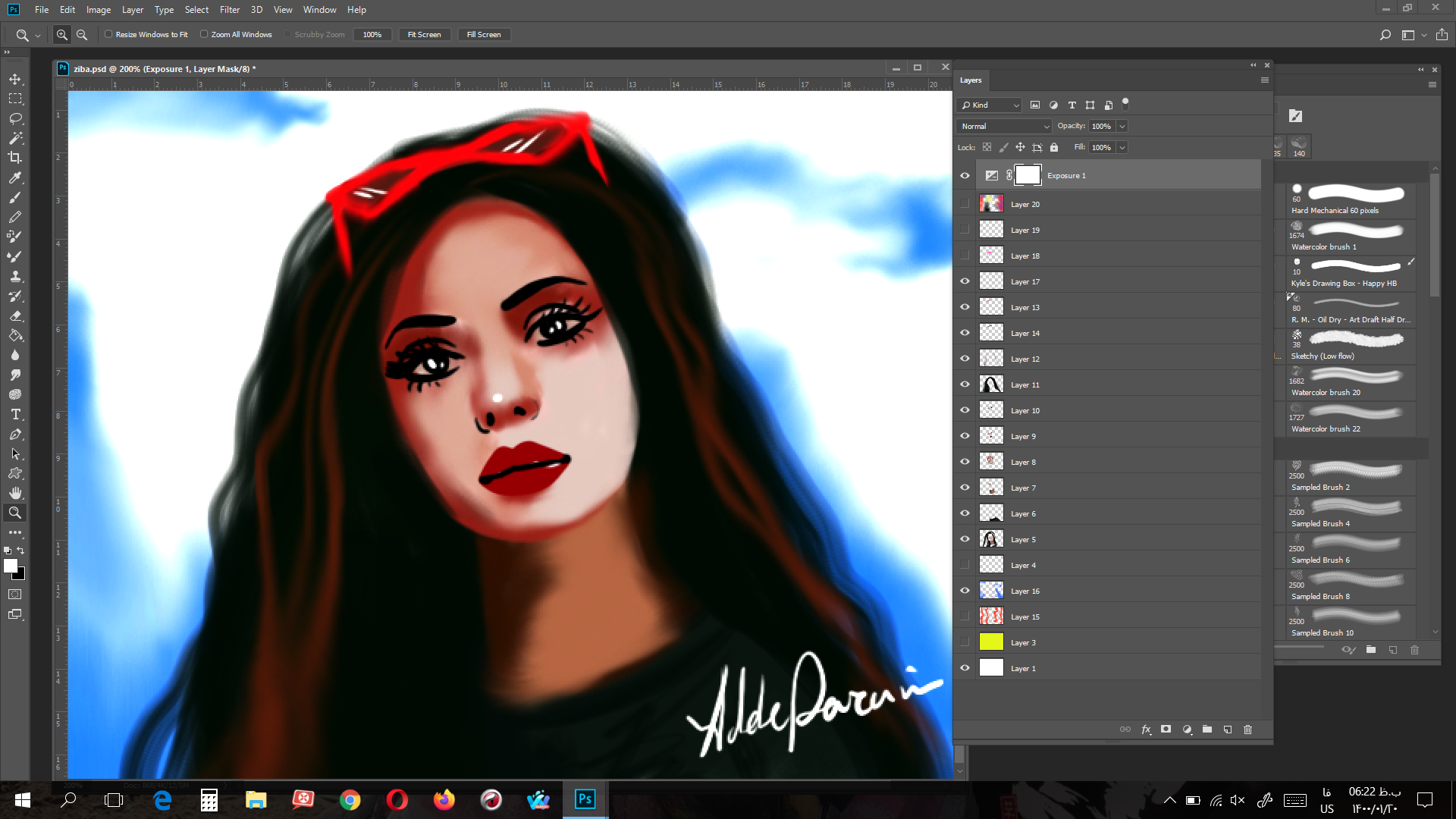Screen dimensions: 1456x819
Task: Show Layer 4 visibility
Action: point(965,564)
